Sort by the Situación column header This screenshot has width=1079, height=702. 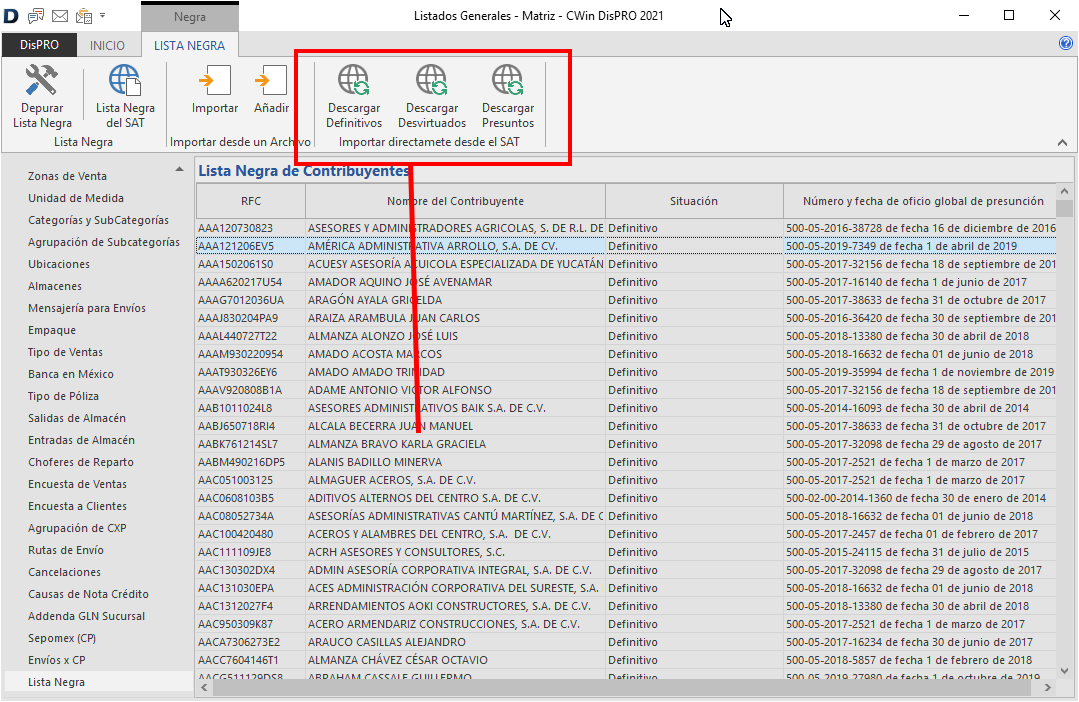[x=693, y=201]
